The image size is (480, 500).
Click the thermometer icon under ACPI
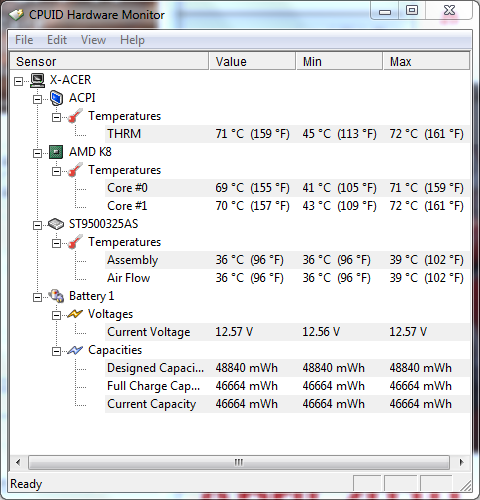tap(75, 116)
